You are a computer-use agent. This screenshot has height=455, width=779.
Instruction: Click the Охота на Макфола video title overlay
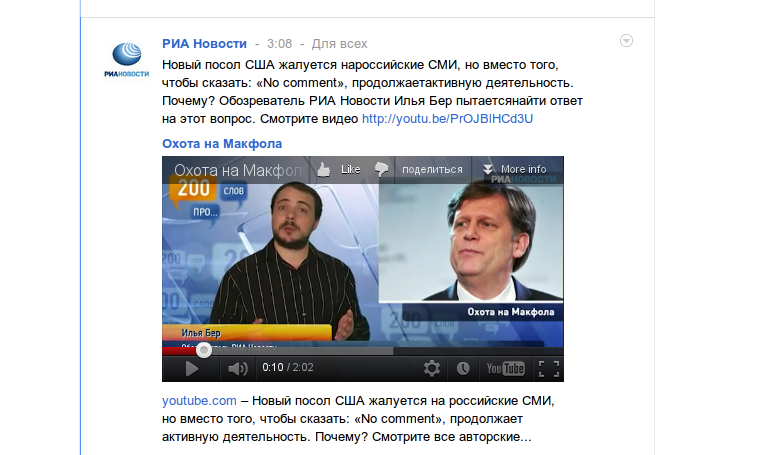240,170
